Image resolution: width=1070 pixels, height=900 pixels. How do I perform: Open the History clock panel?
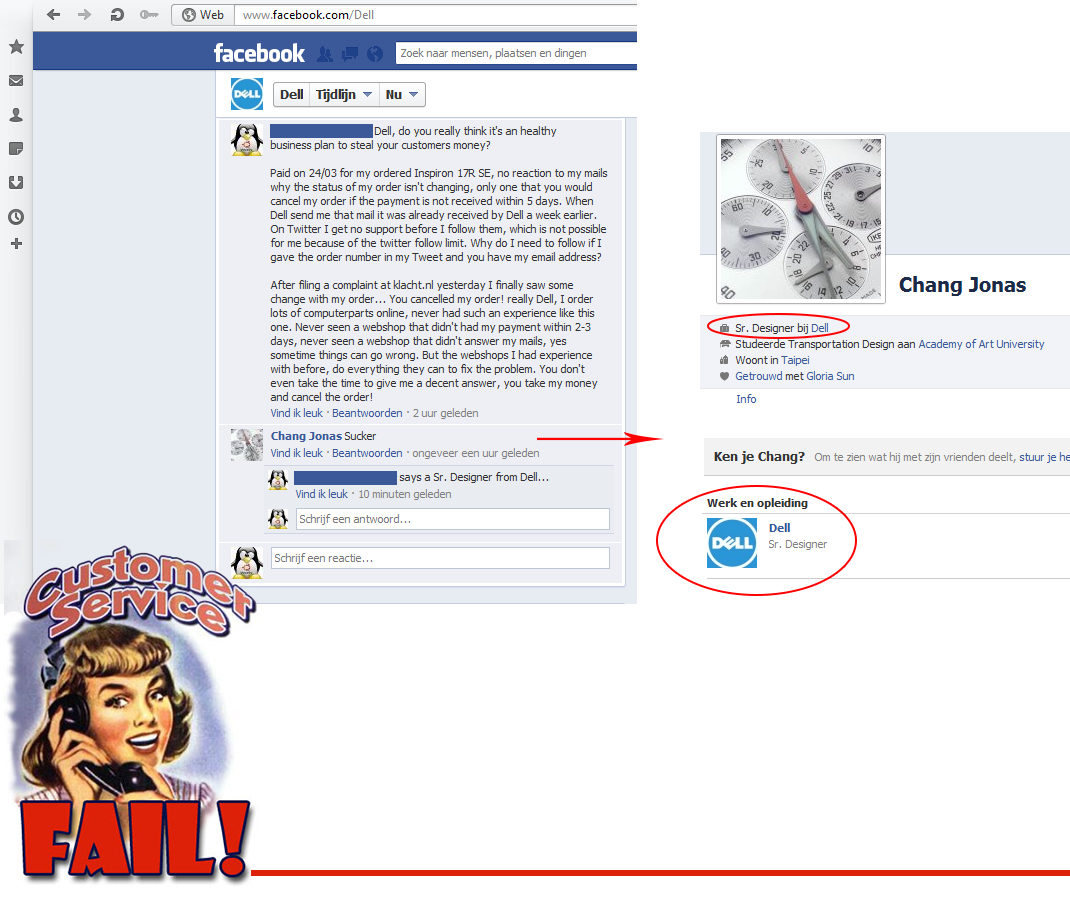click(x=16, y=217)
